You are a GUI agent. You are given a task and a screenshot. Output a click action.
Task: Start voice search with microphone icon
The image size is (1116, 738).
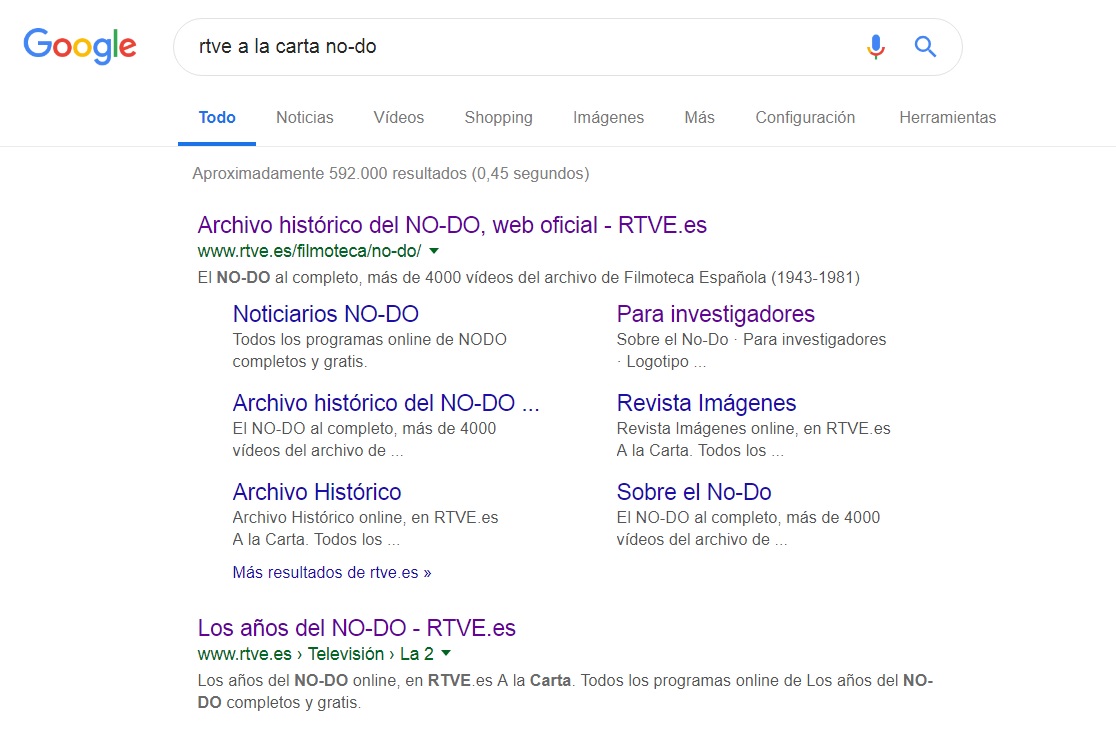pos(876,47)
